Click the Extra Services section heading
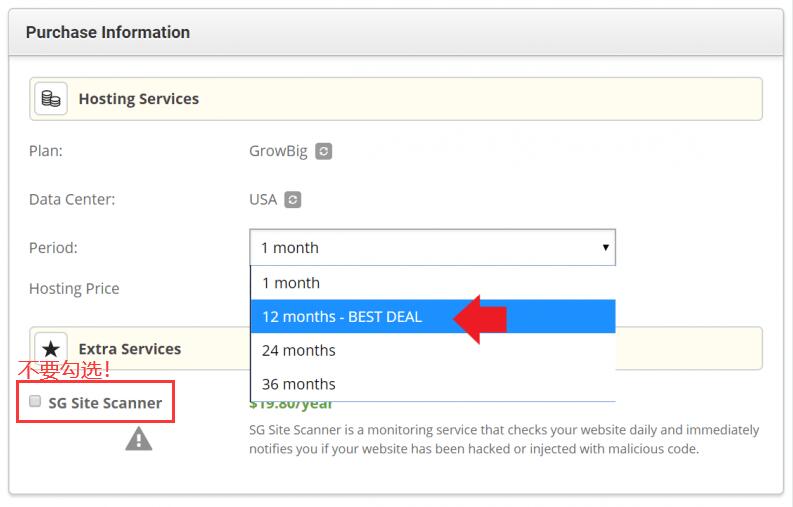Viewport: 793px width, 507px height. tap(129, 349)
